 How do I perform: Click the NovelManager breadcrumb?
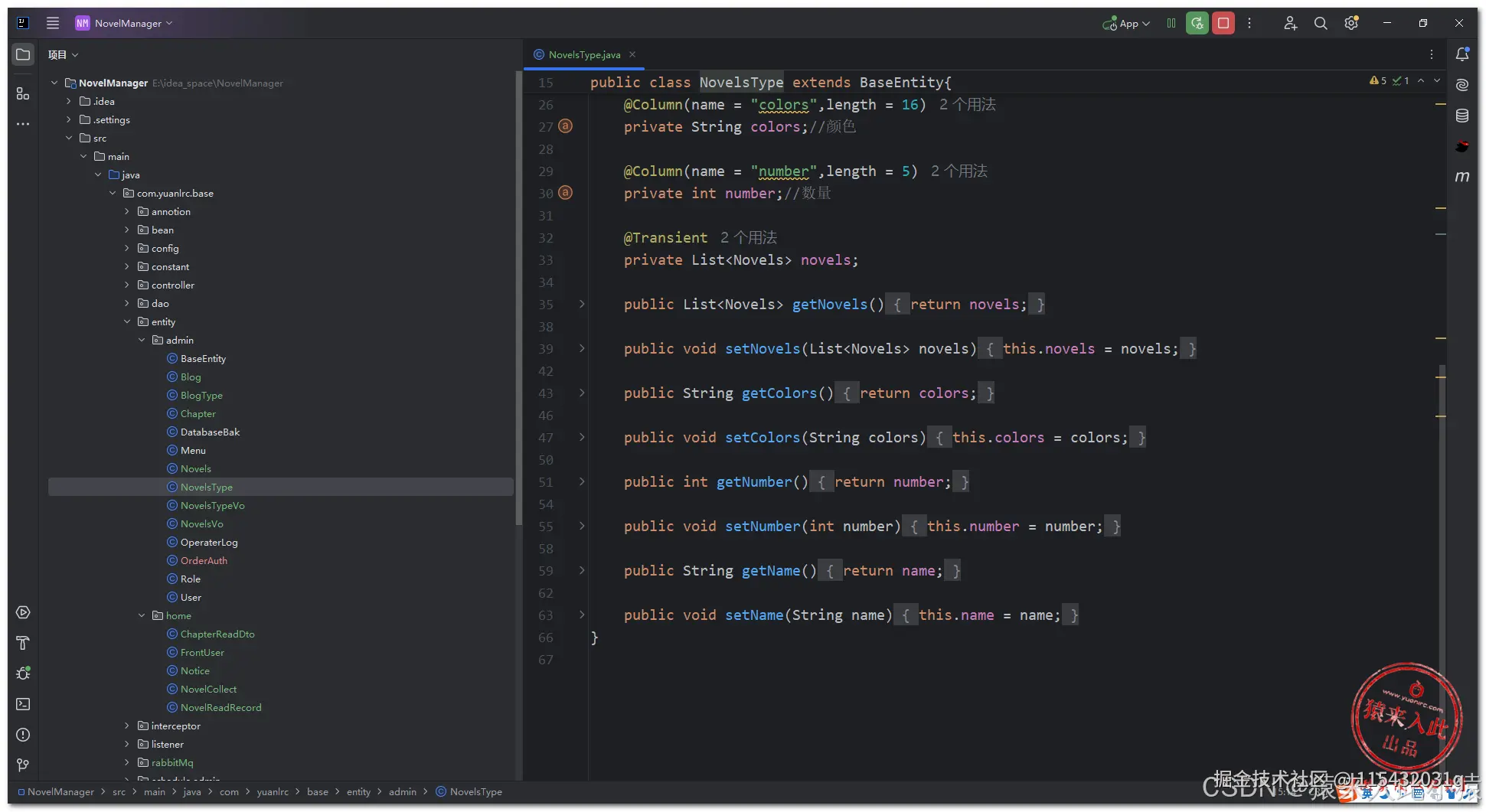(x=56, y=791)
